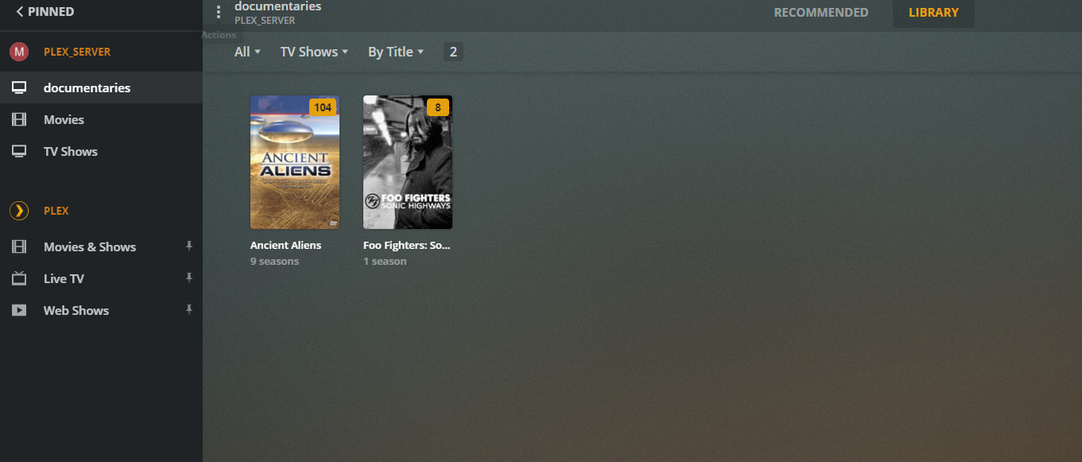
Task: Click the PLEX_SERVER sidebar header
Action: [77, 52]
